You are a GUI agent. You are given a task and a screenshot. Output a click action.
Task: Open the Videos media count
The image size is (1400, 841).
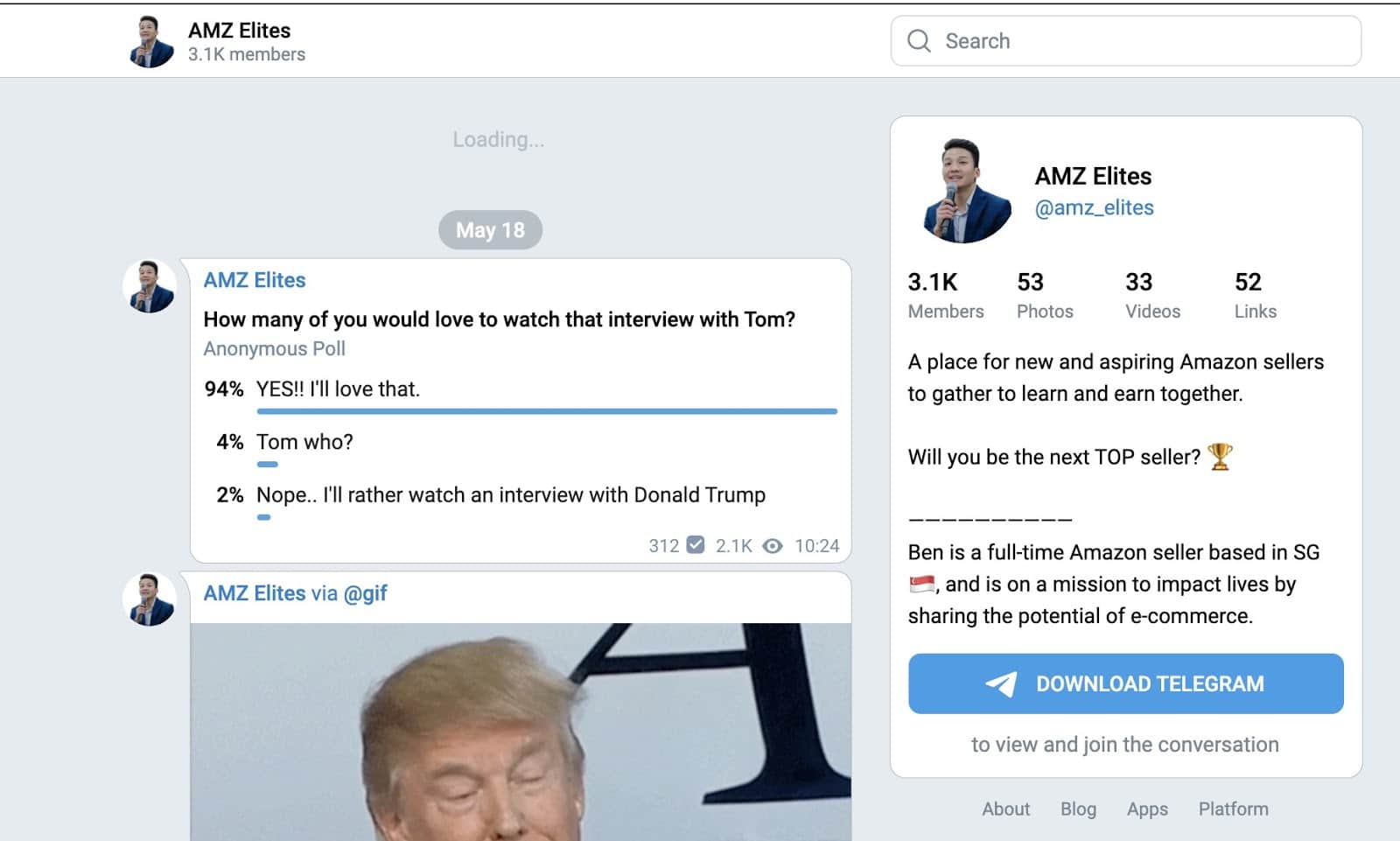point(1152,295)
